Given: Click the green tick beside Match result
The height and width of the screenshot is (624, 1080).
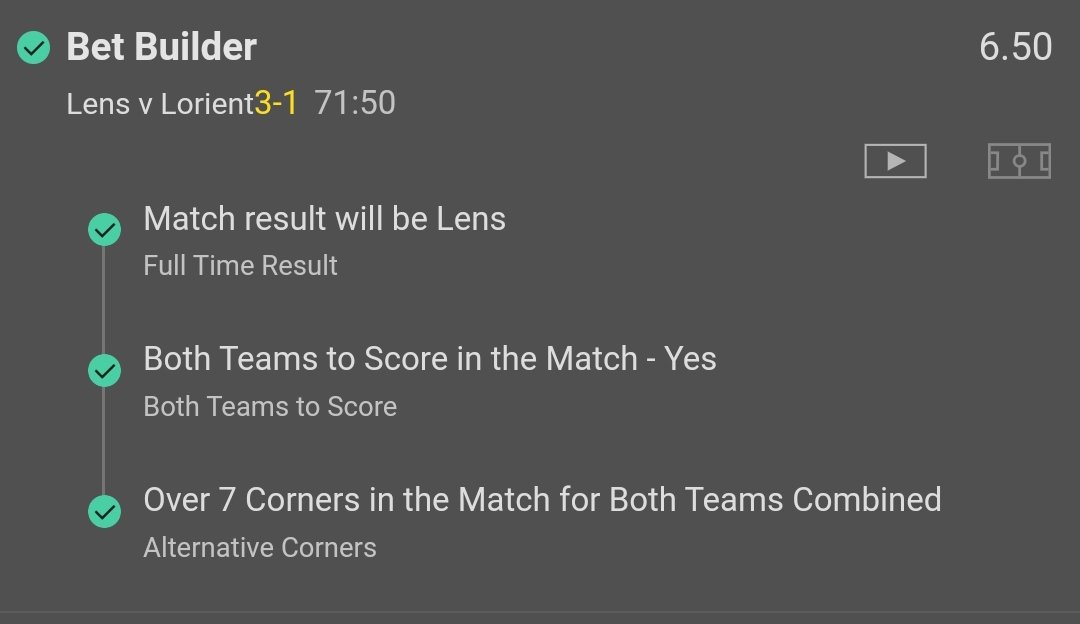Looking at the screenshot, I should [104, 230].
